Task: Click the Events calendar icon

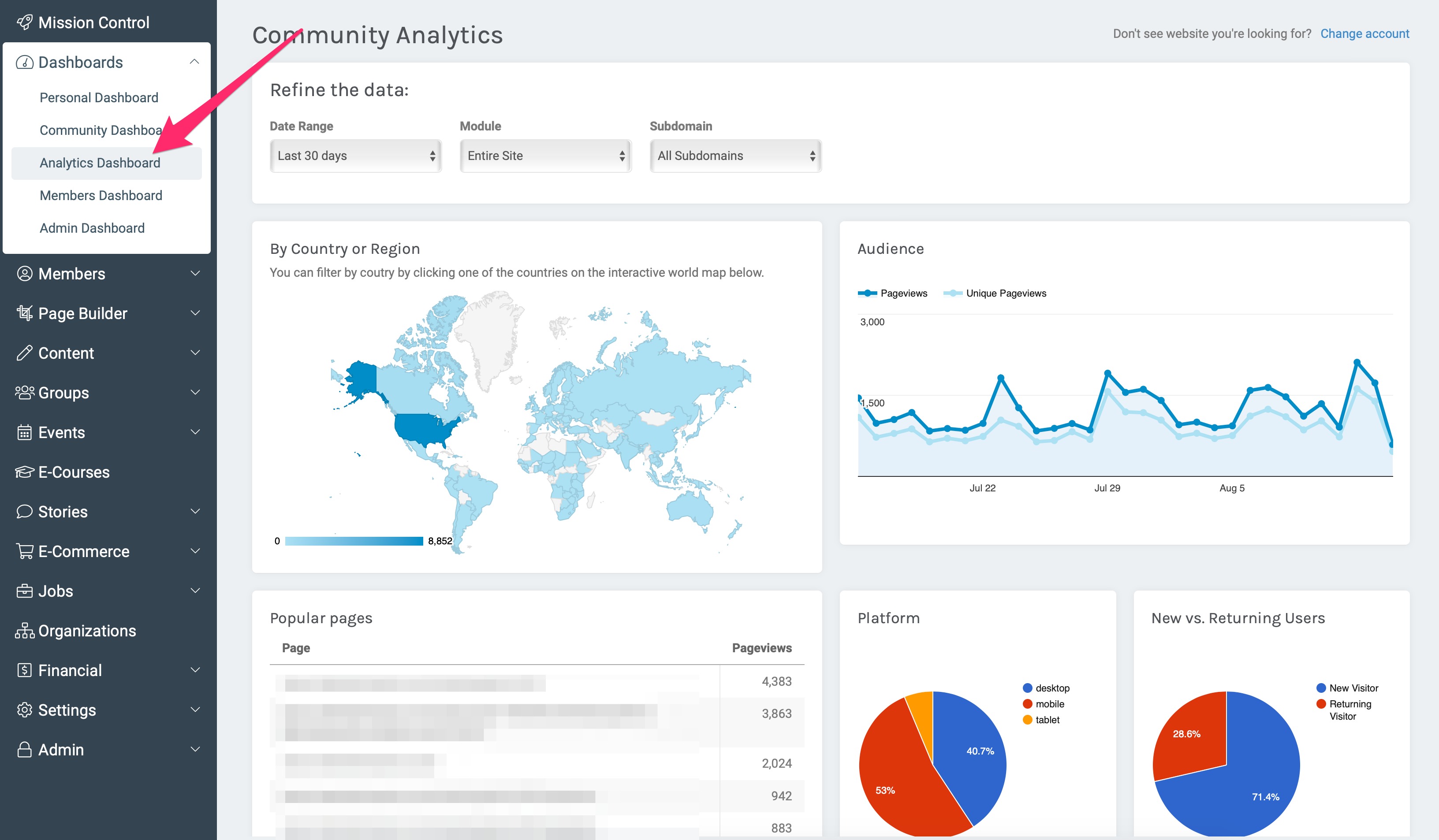Action: 25,432
